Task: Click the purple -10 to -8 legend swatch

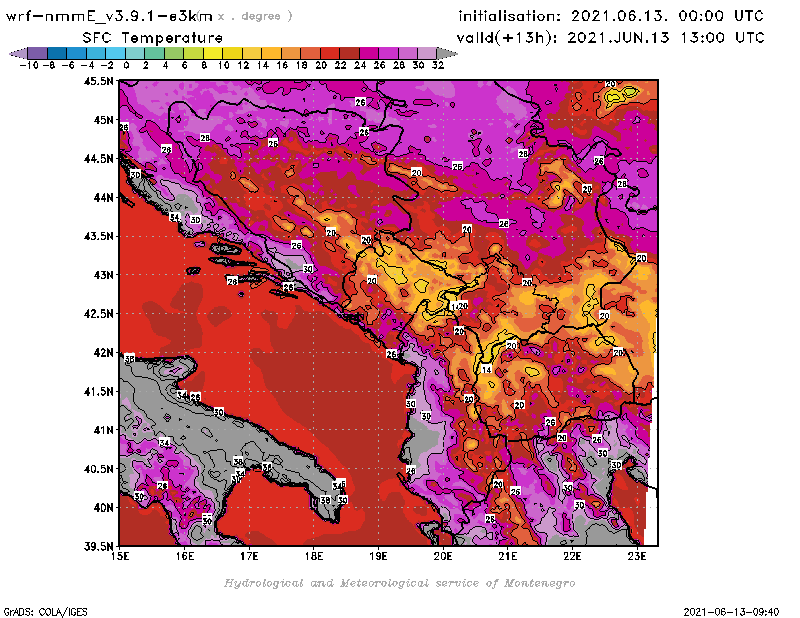Action: point(38,54)
